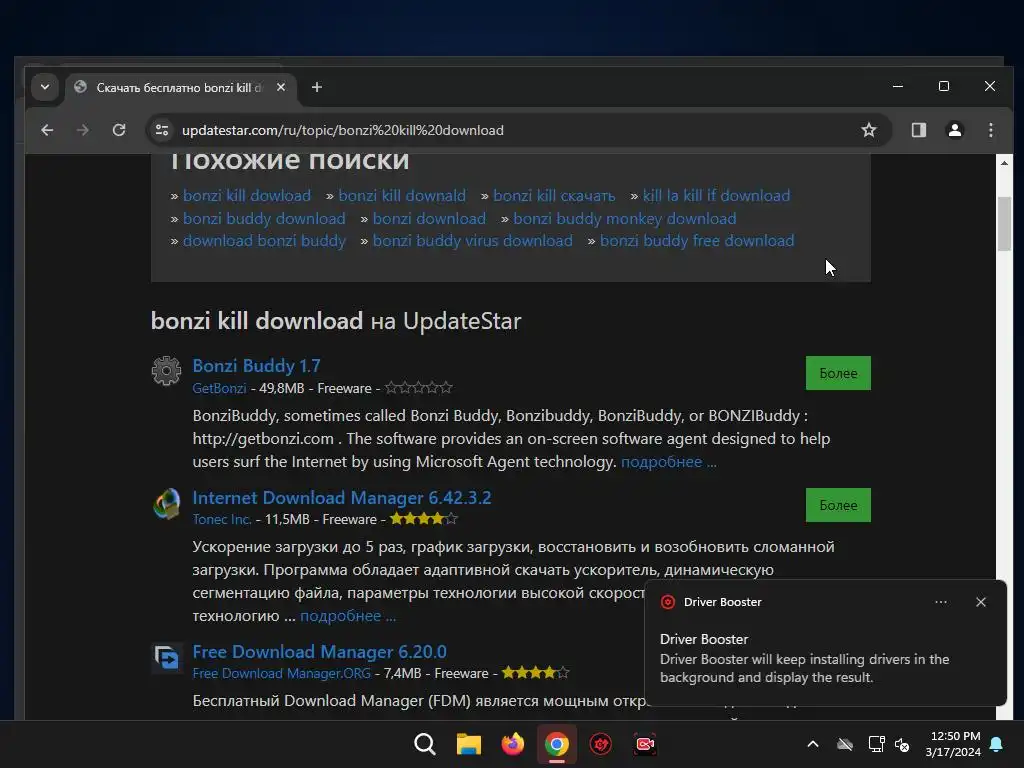Open Windows taskbar search

point(424,744)
